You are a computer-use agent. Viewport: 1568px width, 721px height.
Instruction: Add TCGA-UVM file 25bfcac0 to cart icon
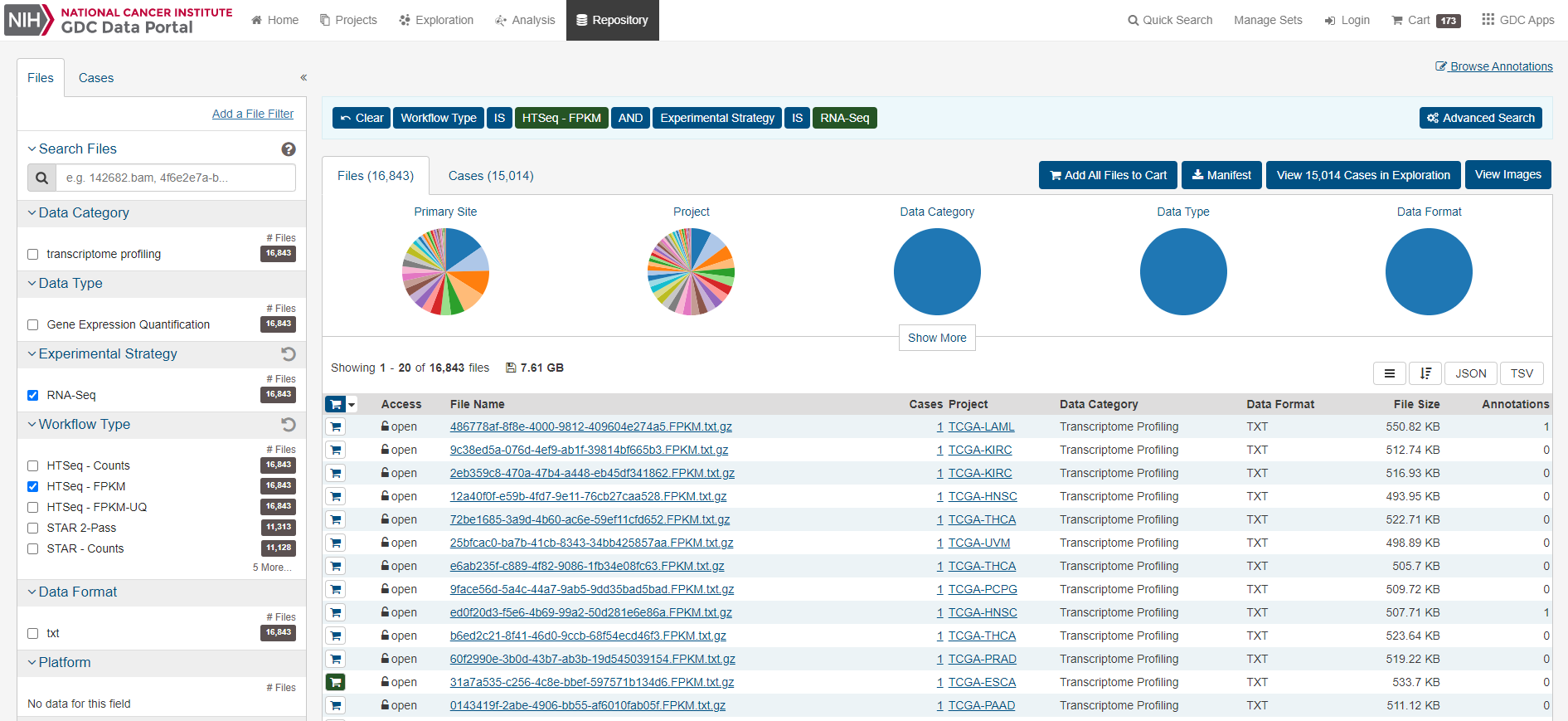click(x=335, y=543)
